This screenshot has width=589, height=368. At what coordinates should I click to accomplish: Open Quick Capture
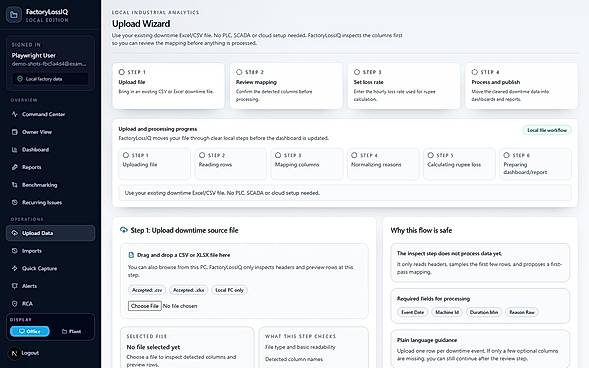[x=50, y=268]
